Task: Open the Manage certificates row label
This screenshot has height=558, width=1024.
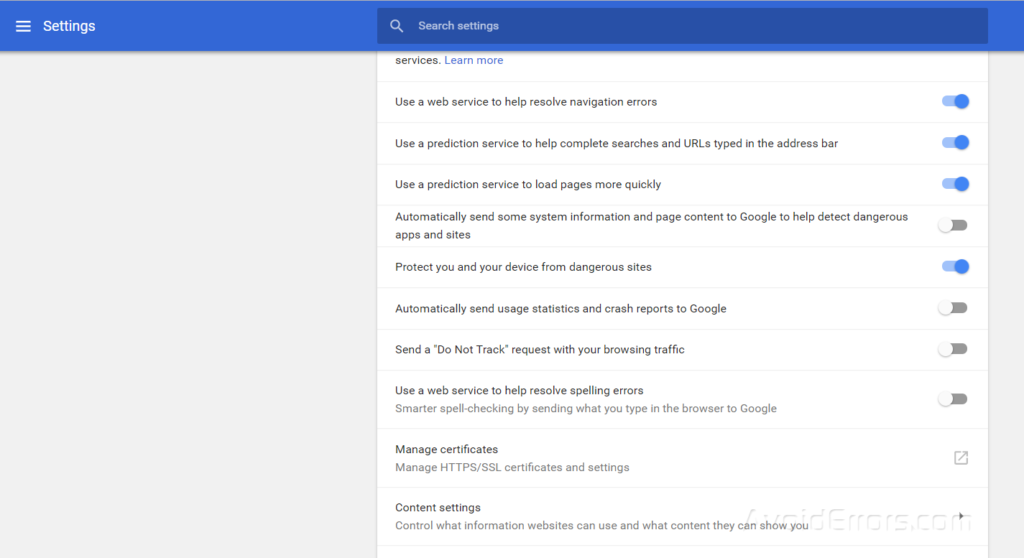Action: [x=446, y=450]
